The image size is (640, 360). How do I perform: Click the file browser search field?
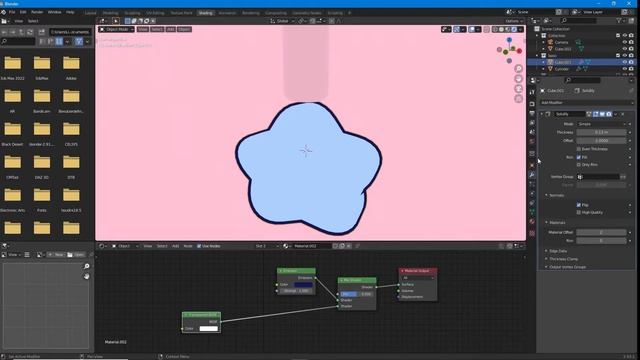pos(18,41)
